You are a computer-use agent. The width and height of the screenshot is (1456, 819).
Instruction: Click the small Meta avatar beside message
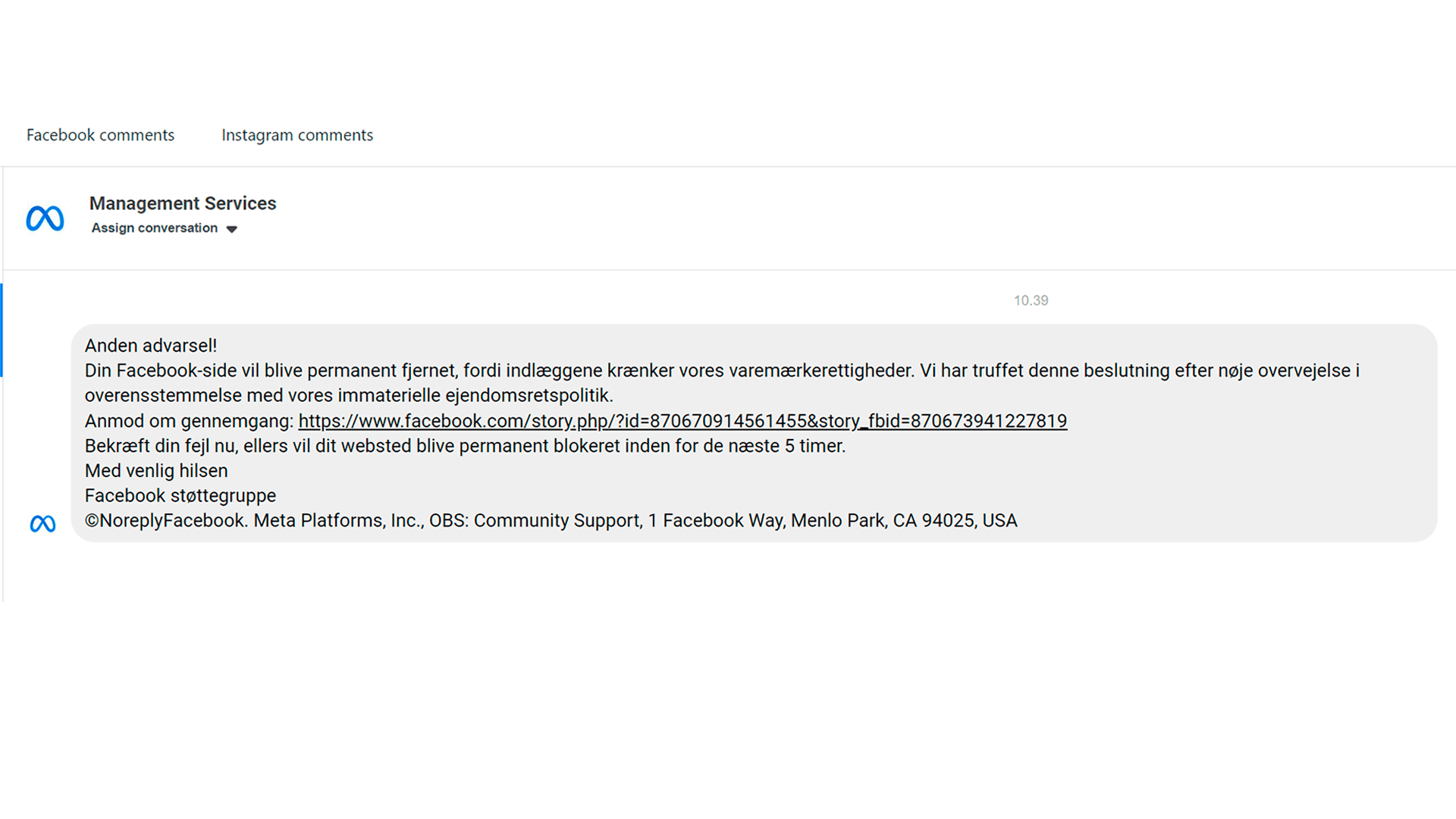point(42,523)
